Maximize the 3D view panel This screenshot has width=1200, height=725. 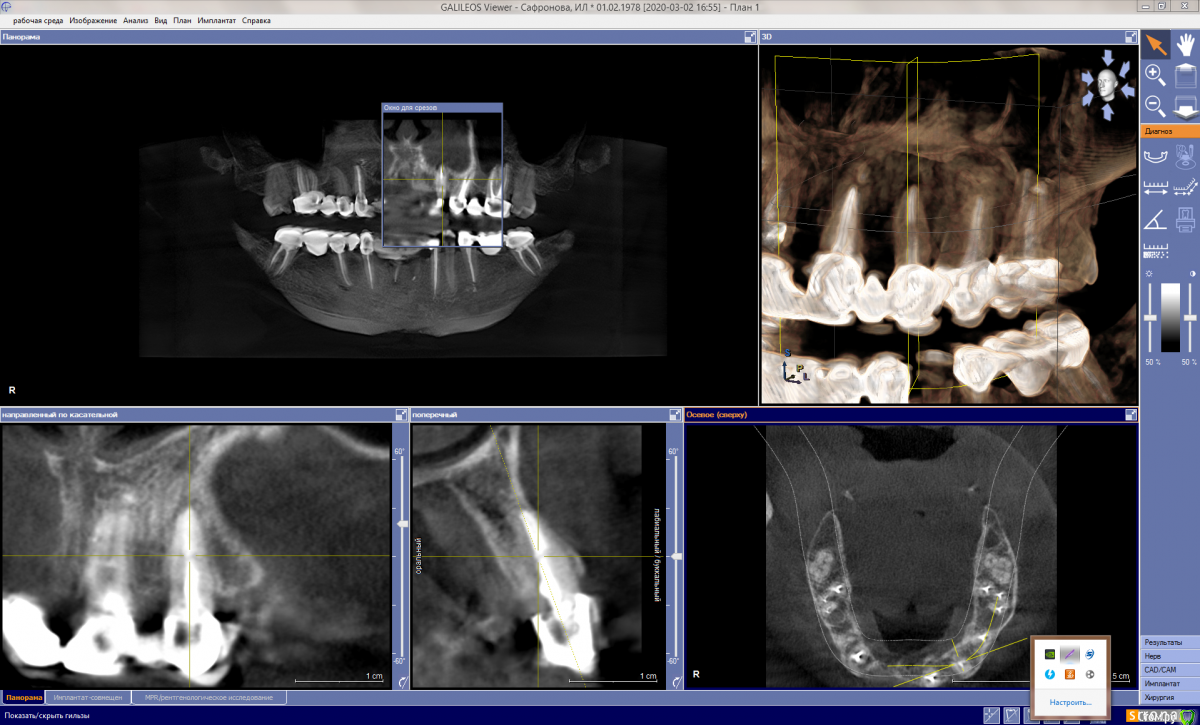tap(1130, 37)
